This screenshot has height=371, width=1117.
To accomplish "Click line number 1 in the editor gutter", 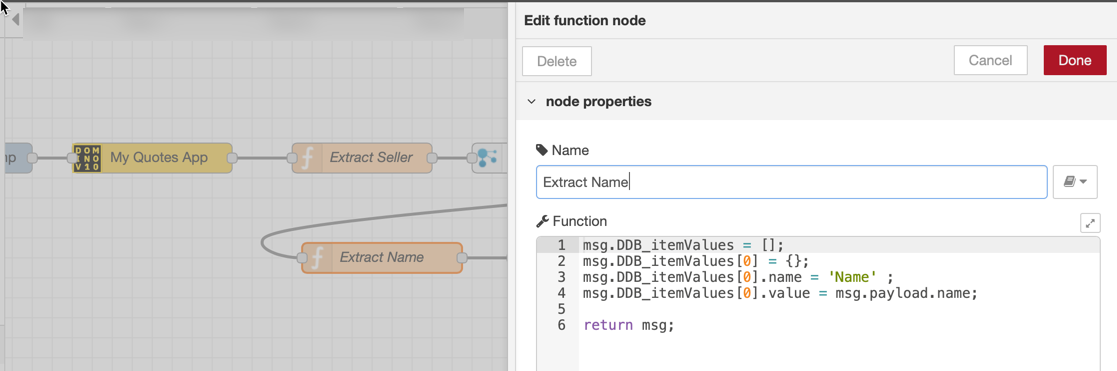I will click(x=562, y=245).
